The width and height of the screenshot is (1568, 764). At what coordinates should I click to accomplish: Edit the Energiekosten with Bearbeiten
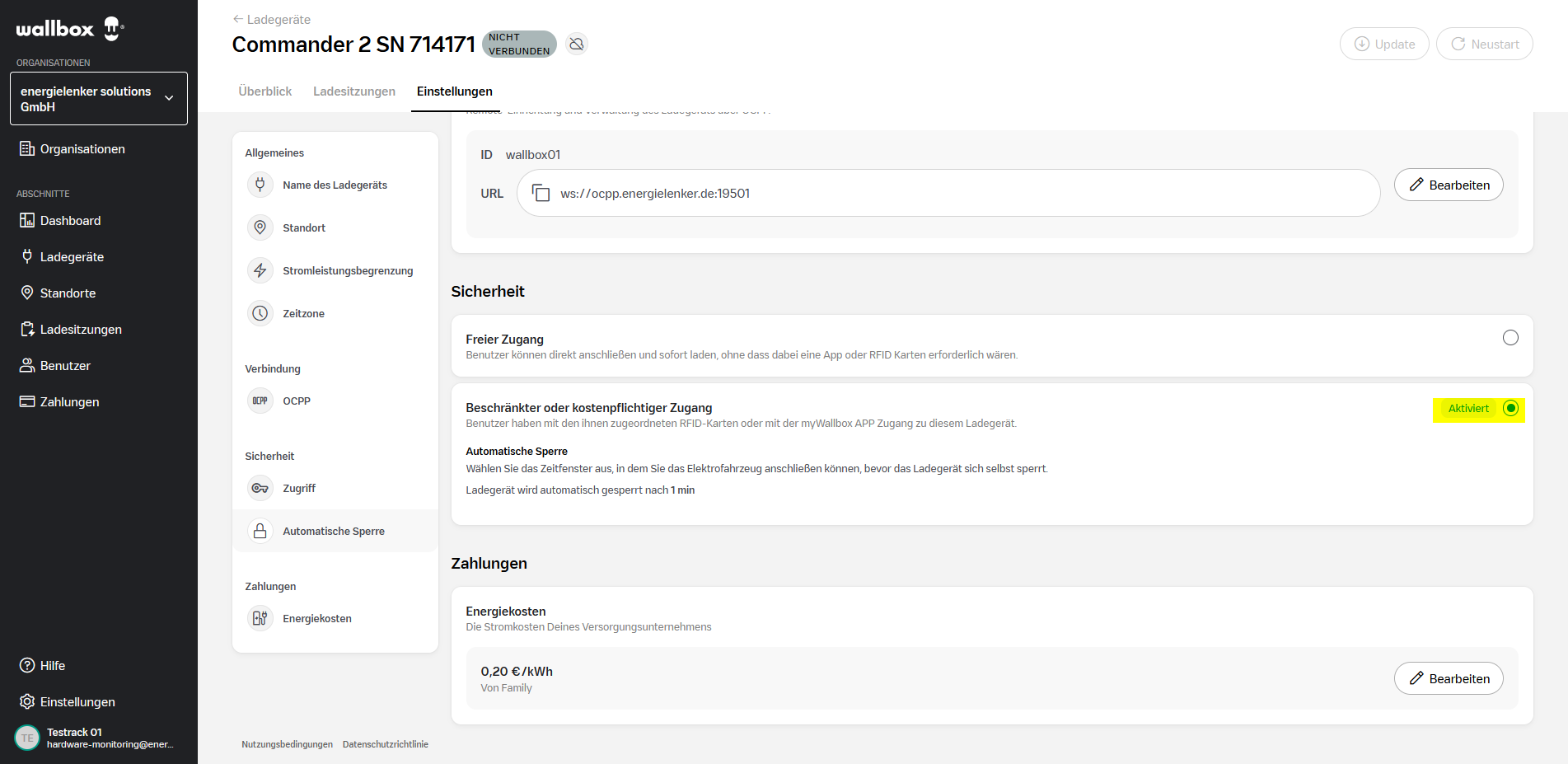1449,678
